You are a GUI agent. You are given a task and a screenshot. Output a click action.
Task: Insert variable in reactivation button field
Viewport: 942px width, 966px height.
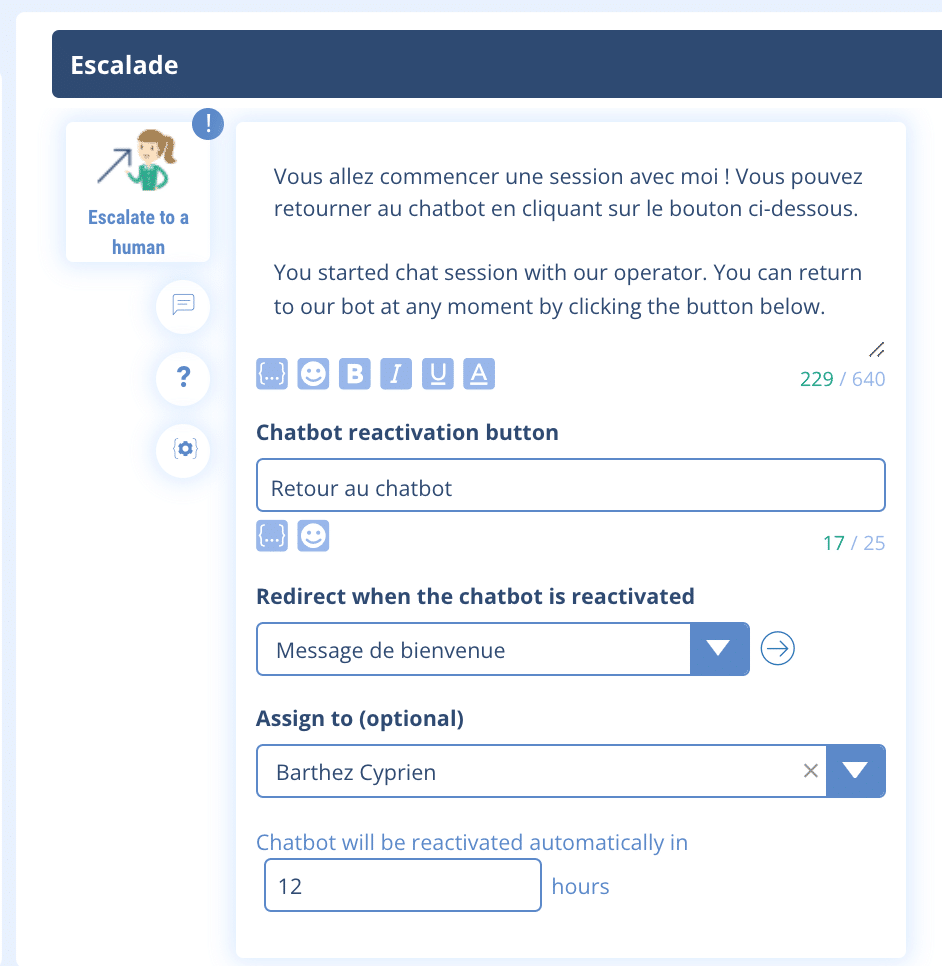pyautogui.click(x=272, y=536)
